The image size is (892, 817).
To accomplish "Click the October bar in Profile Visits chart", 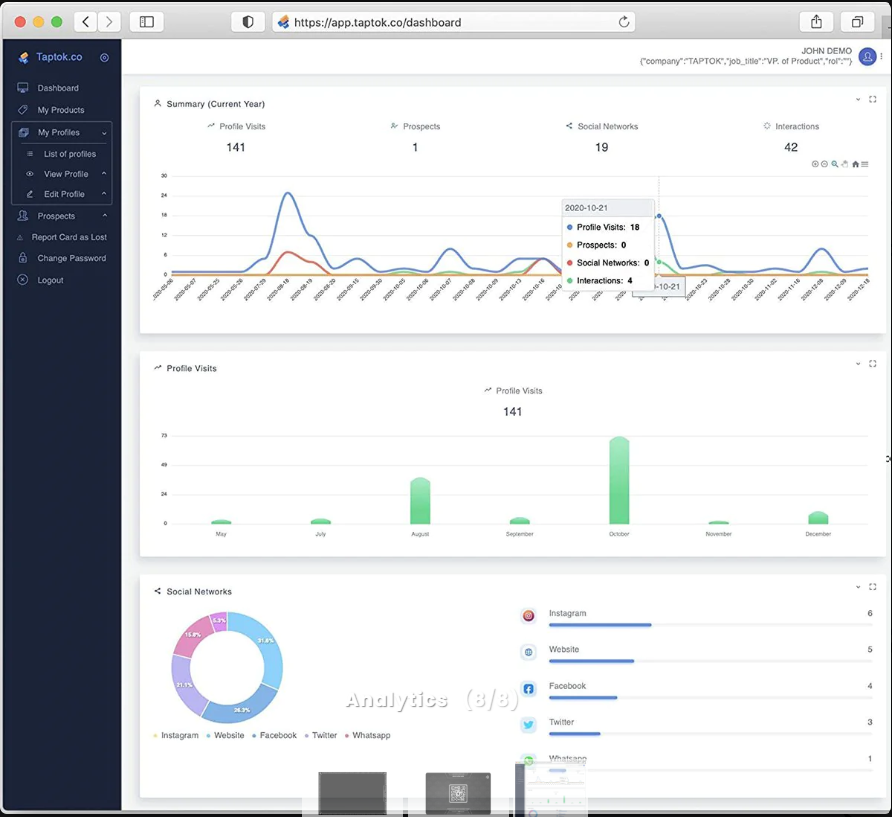I will tap(619, 480).
